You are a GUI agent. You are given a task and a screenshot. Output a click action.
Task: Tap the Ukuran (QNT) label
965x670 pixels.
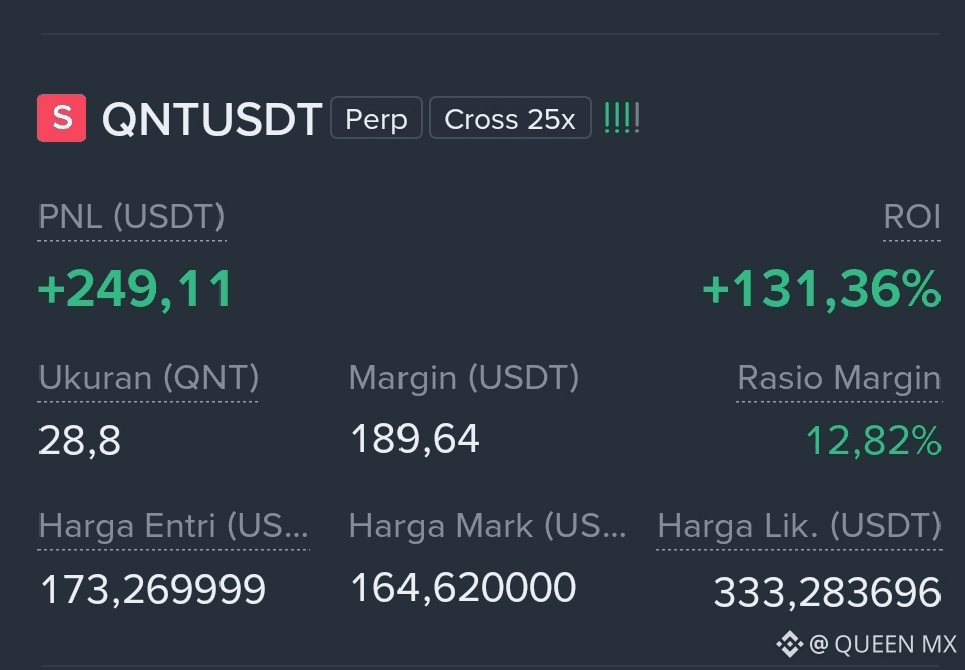148,378
